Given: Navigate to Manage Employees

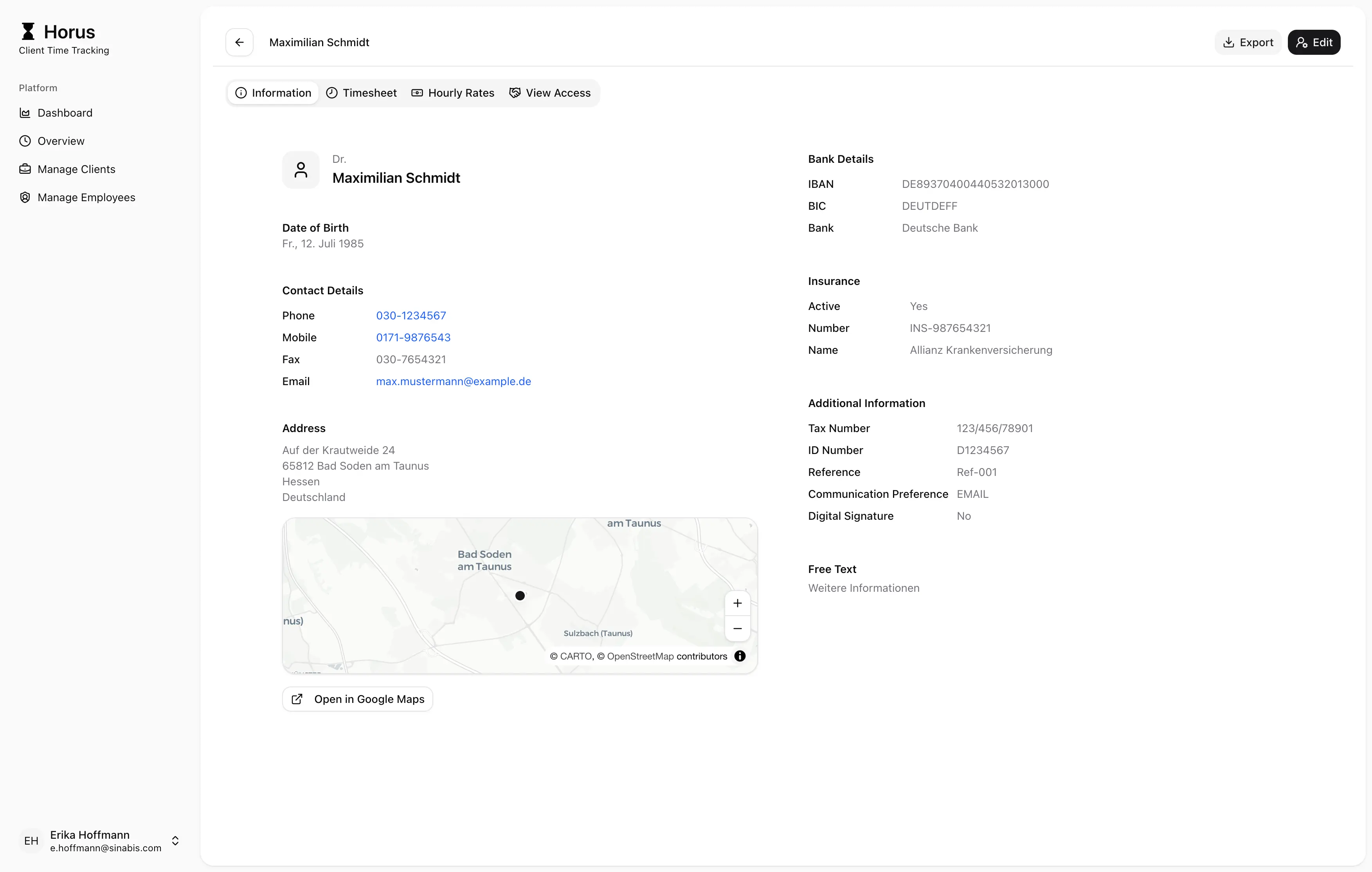Looking at the screenshot, I should coord(86,197).
